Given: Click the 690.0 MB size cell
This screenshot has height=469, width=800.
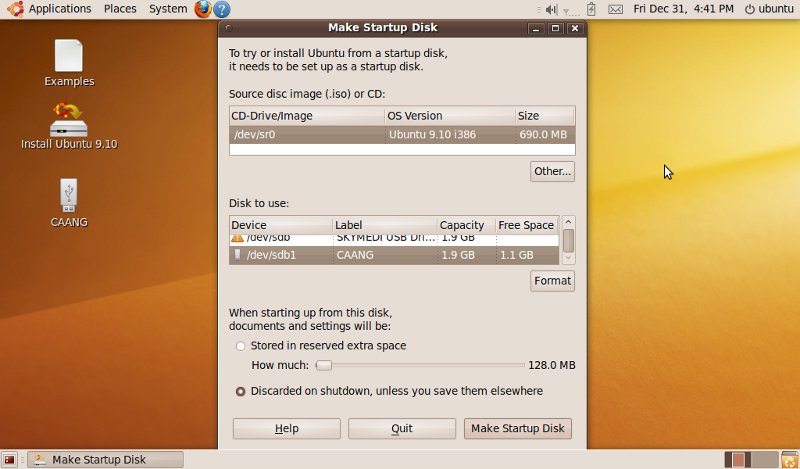Looking at the screenshot, I should 543,135.
